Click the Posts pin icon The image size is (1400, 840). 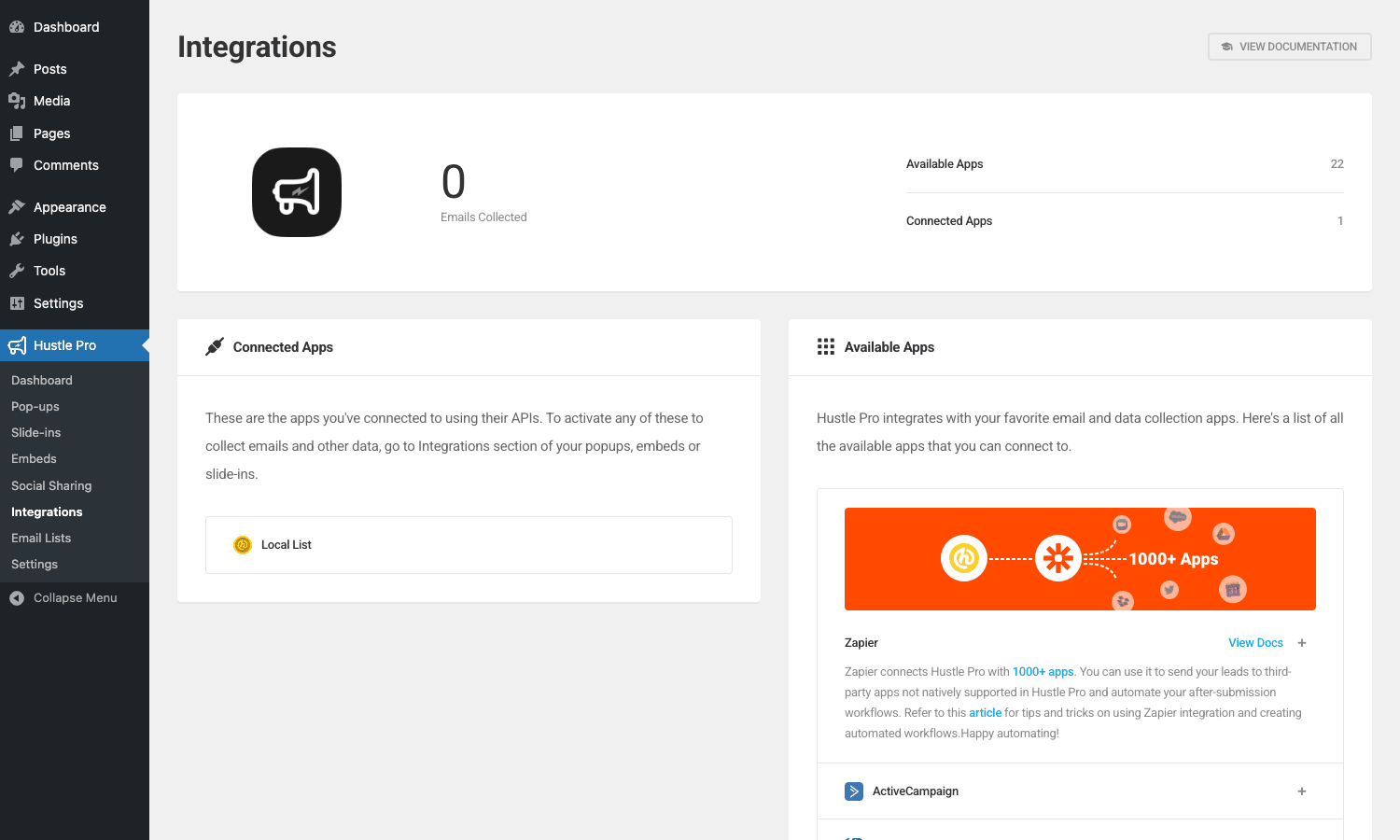point(17,69)
